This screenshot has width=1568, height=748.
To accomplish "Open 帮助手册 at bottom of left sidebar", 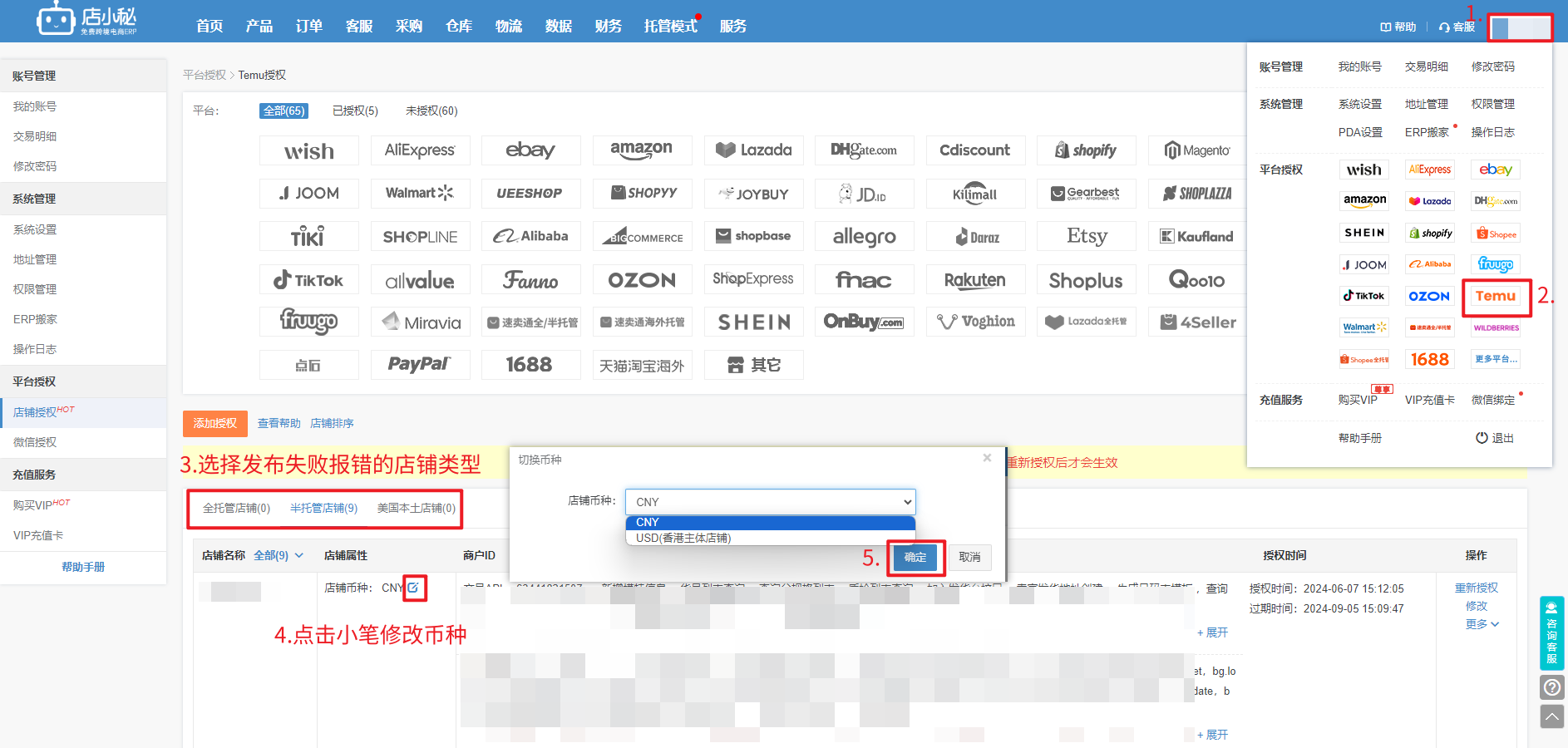I will [x=83, y=567].
